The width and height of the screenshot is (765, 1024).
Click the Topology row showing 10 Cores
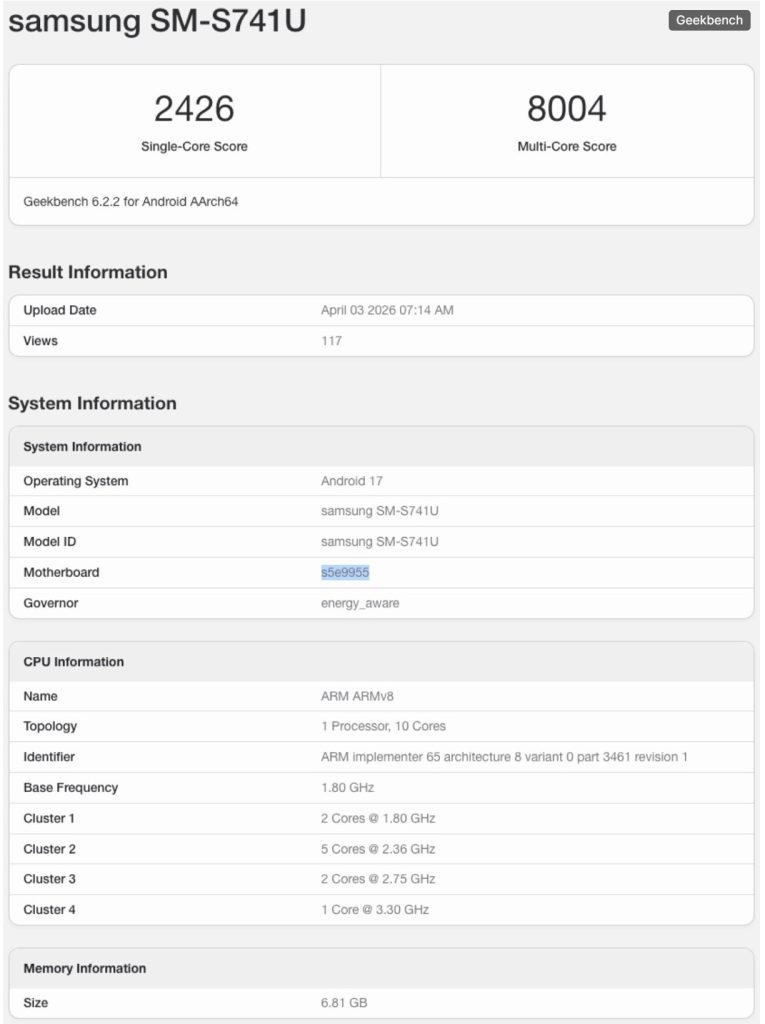pyautogui.click(x=382, y=726)
